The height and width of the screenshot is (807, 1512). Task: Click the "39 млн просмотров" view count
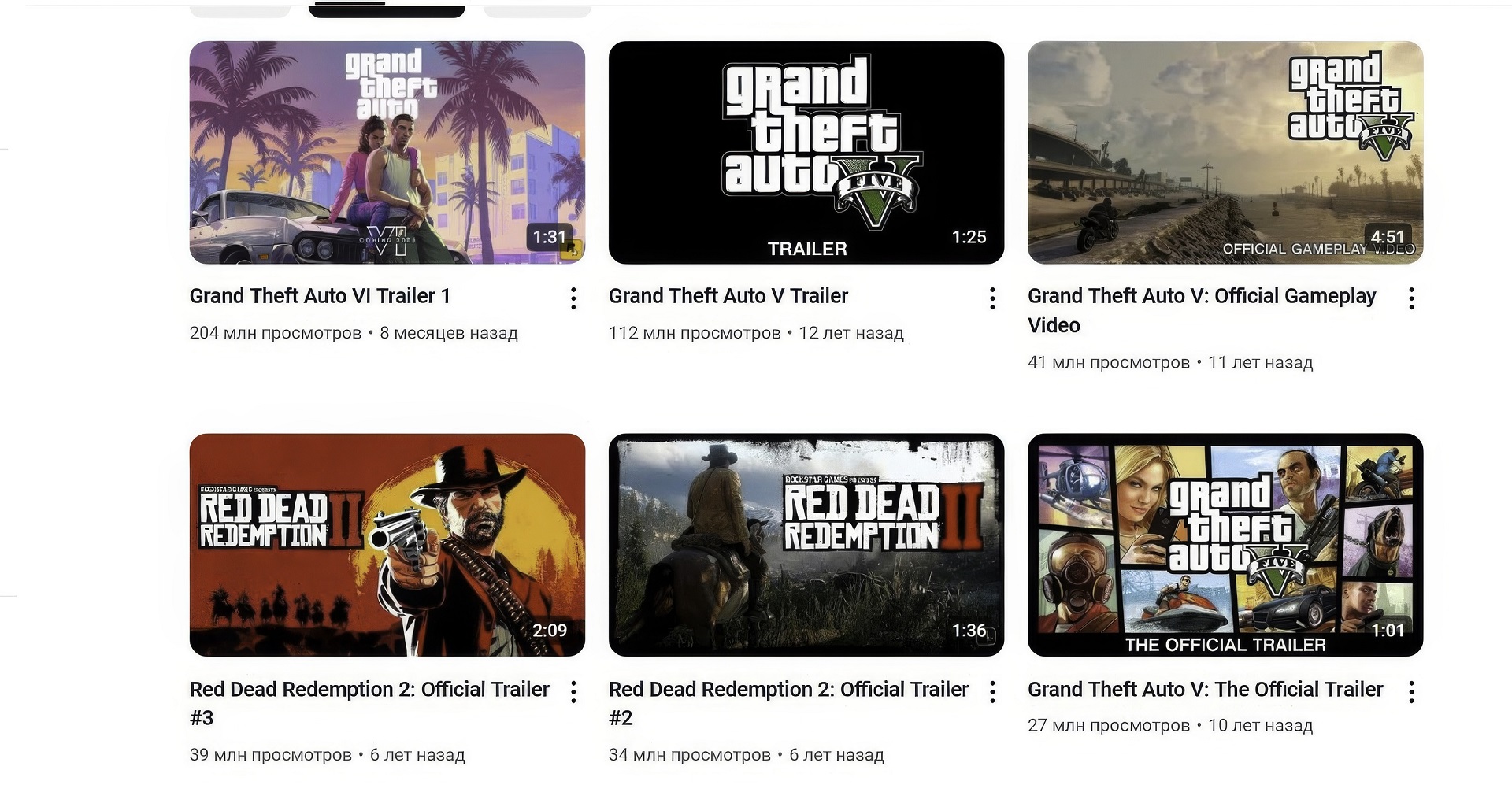tap(271, 755)
